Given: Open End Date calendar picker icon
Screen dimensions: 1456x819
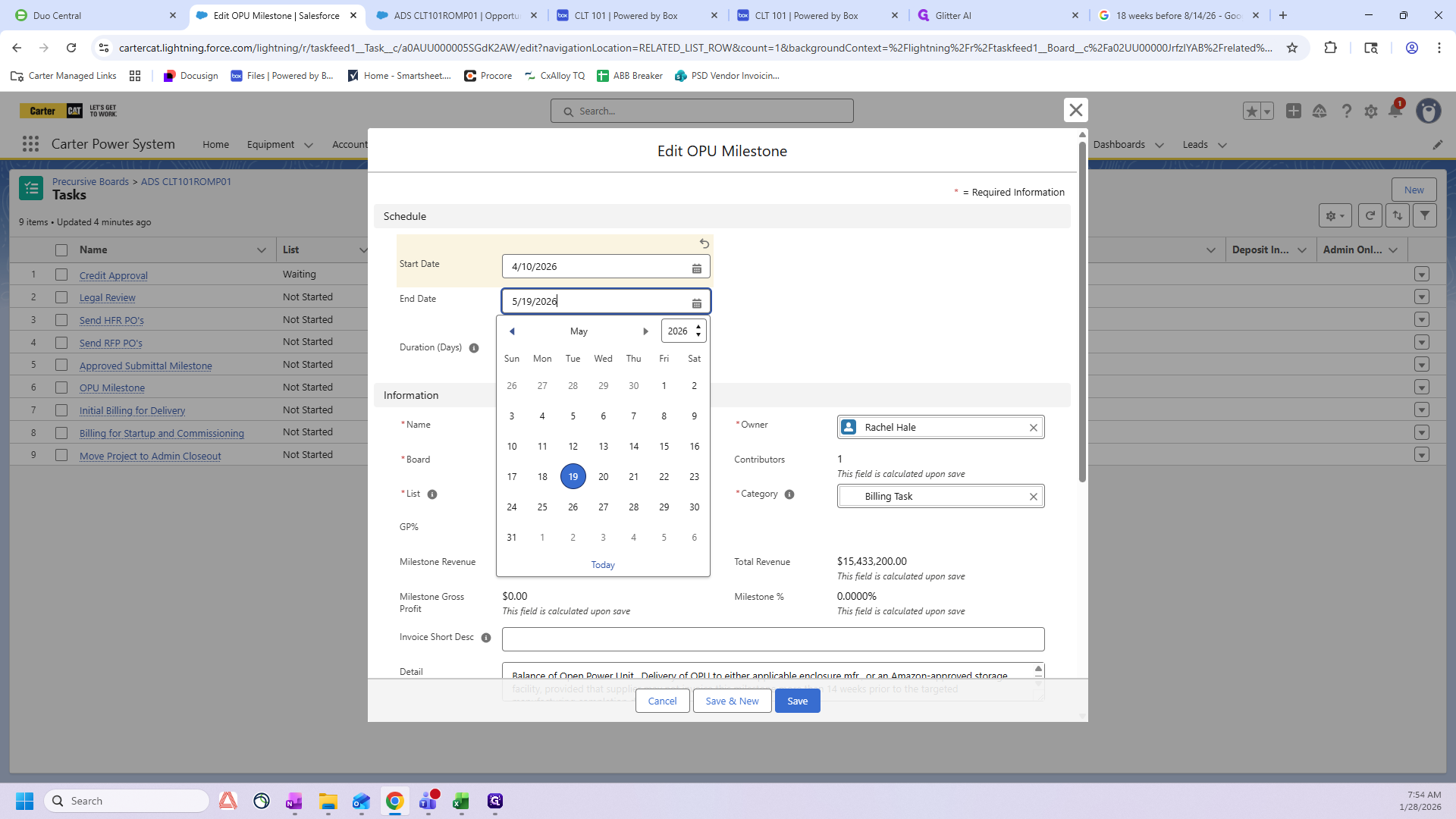Looking at the screenshot, I should tap(696, 303).
